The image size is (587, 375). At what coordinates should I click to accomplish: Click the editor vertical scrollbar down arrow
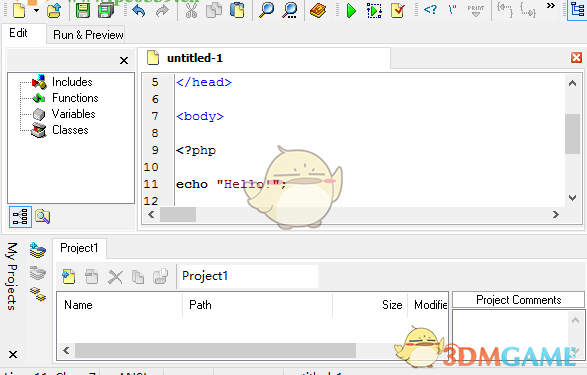click(572, 197)
